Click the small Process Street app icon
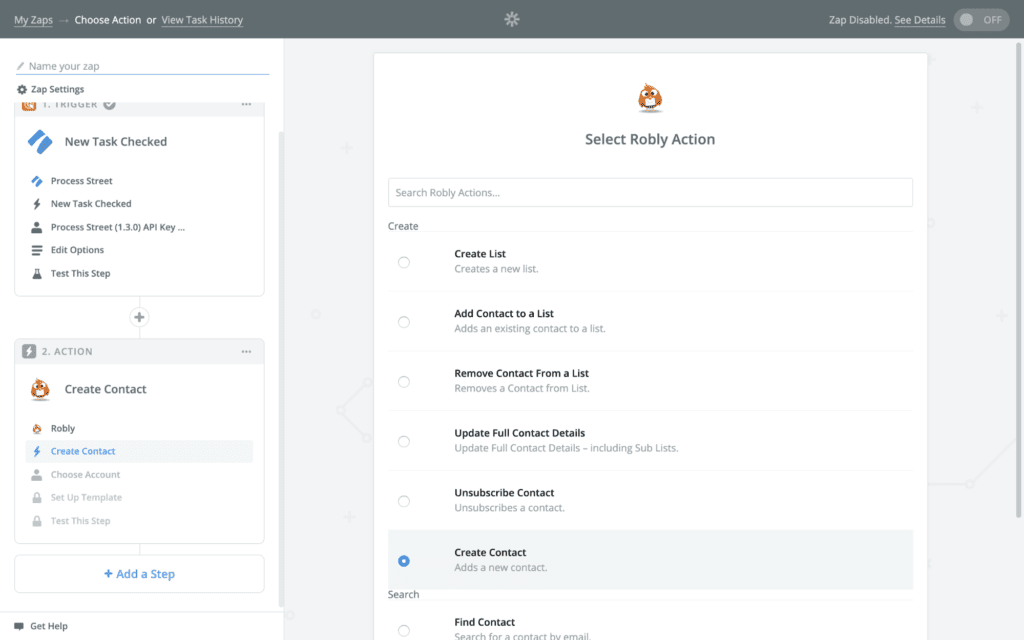The height and width of the screenshot is (640, 1024). [x=37, y=181]
